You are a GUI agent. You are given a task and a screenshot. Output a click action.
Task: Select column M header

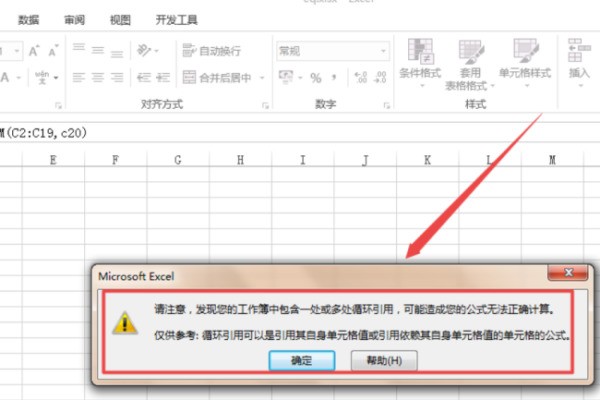552,160
